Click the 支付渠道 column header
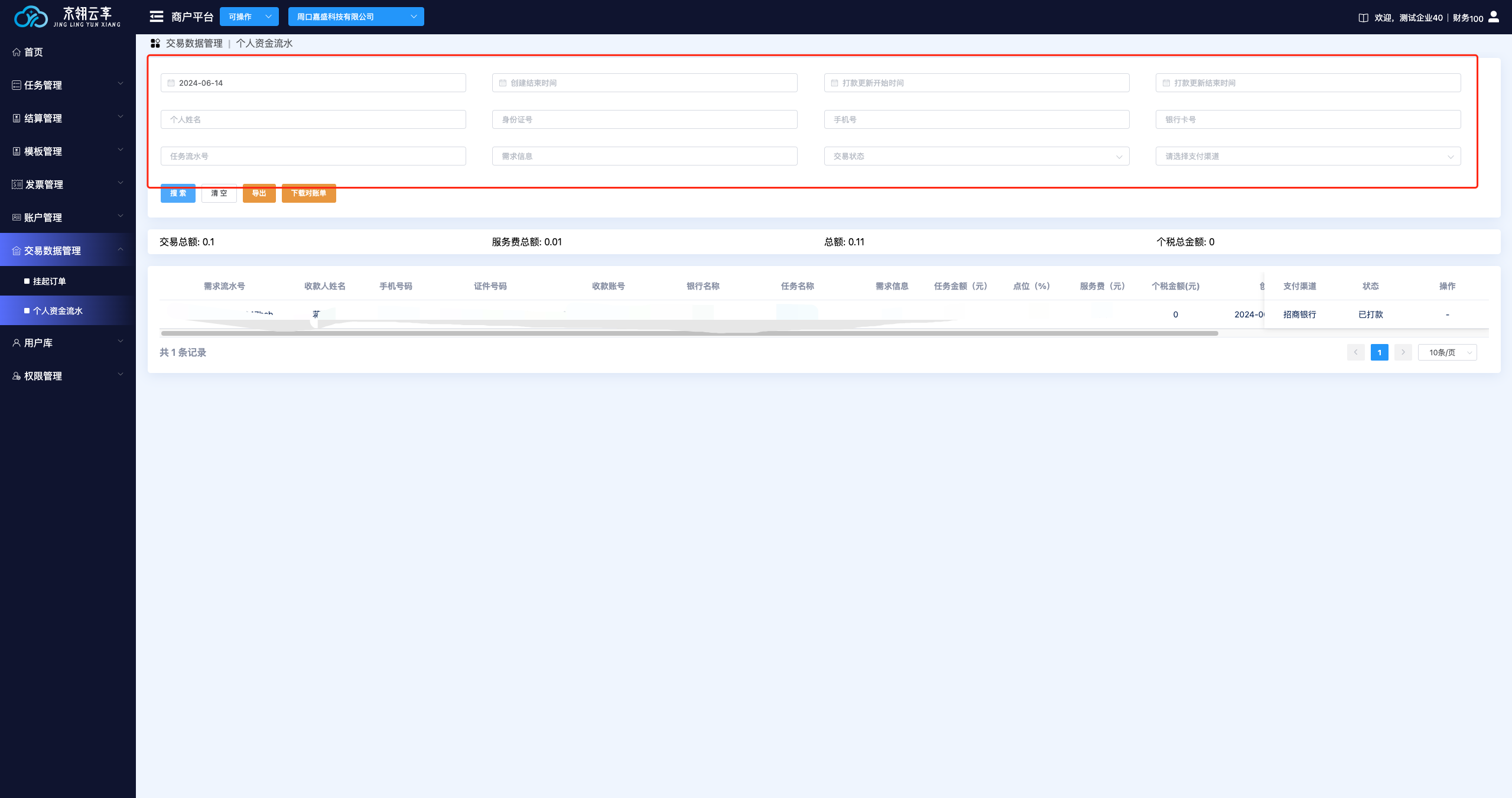This screenshot has height=798, width=1512. click(1299, 286)
